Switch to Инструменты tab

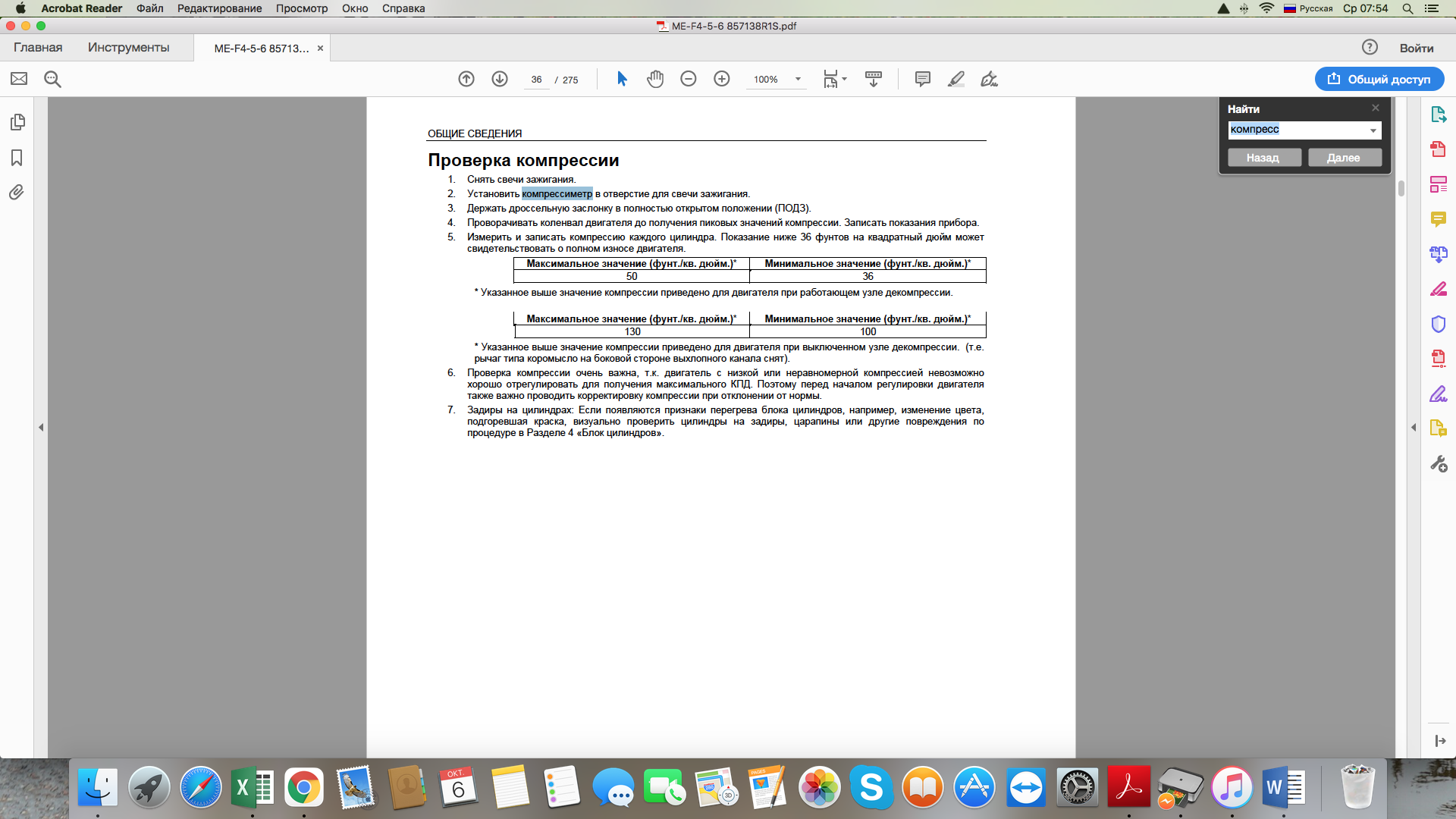(128, 47)
